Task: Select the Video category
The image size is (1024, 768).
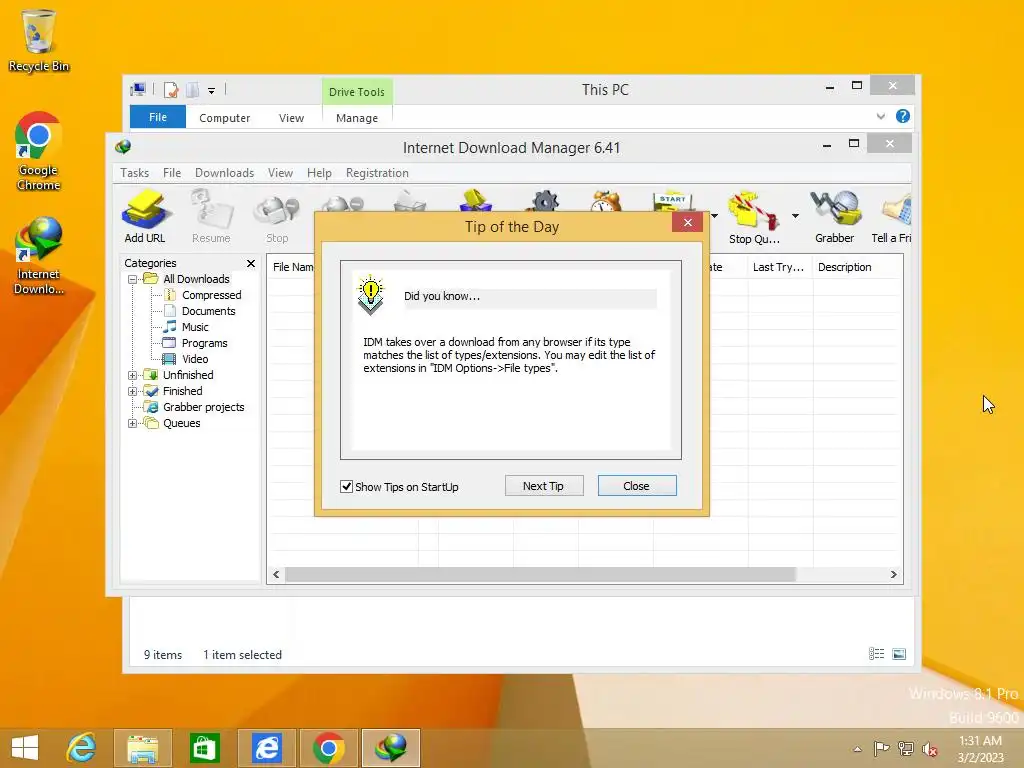Action: pos(195,359)
